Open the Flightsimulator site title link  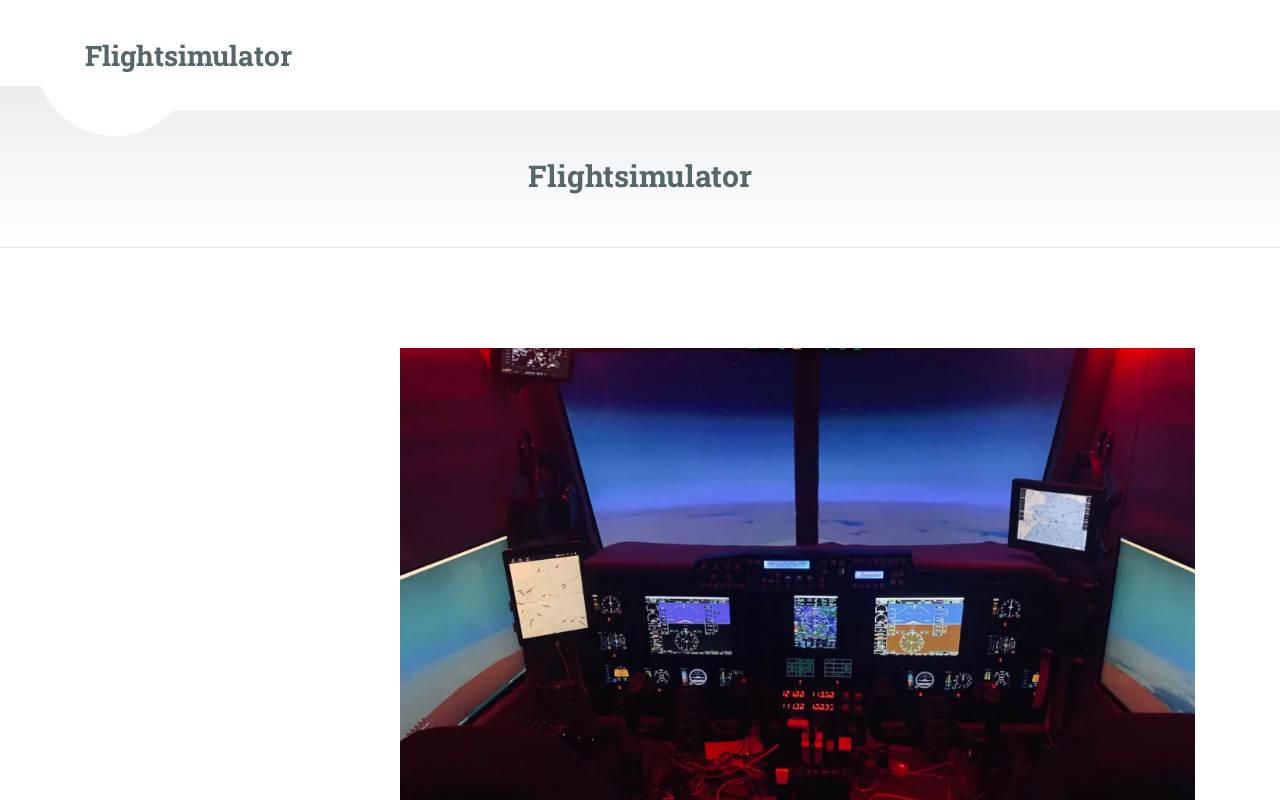[188, 56]
